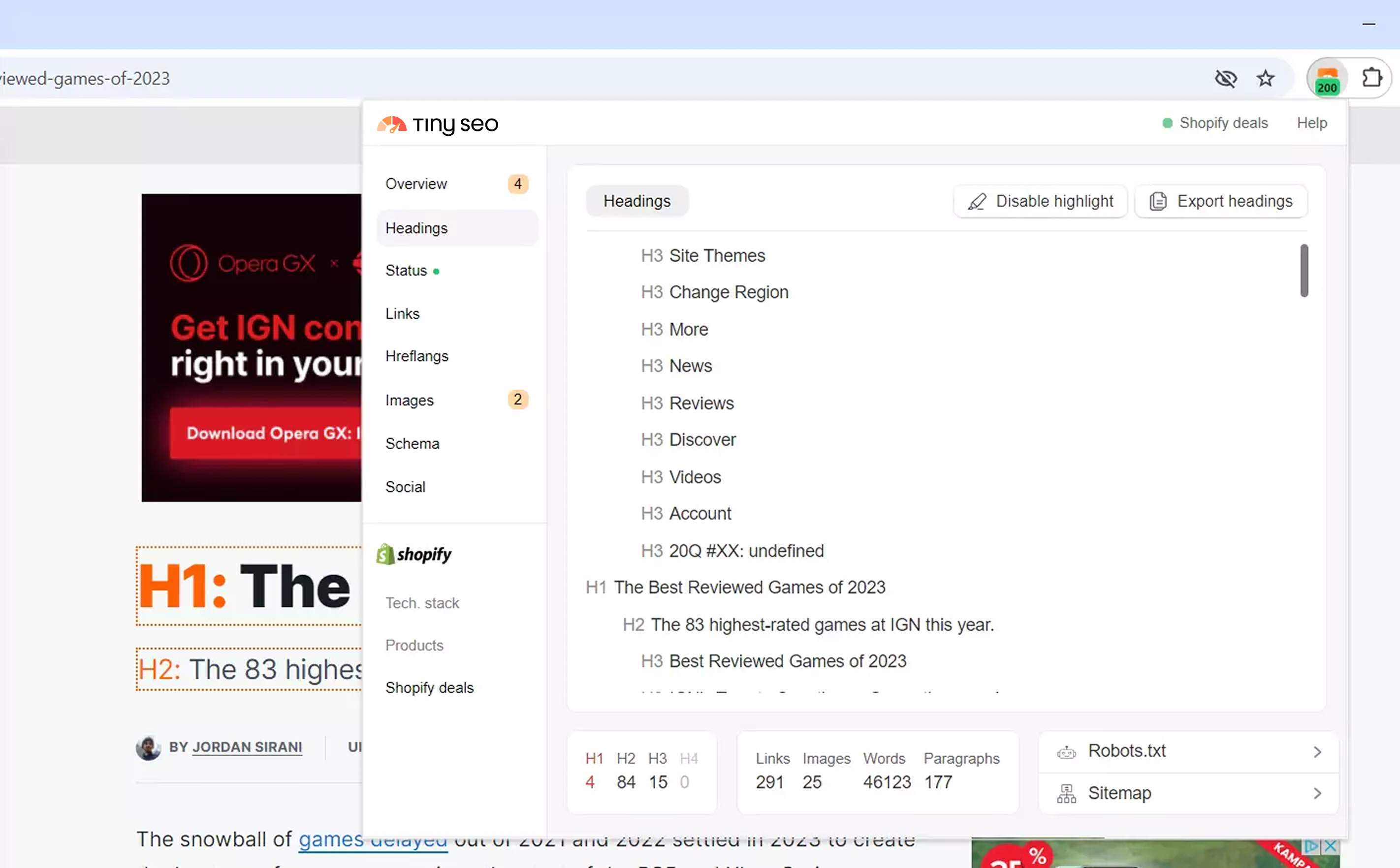Click the Paragraphs count 177
This screenshot has height=868, width=1400.
tap(938, 782)
